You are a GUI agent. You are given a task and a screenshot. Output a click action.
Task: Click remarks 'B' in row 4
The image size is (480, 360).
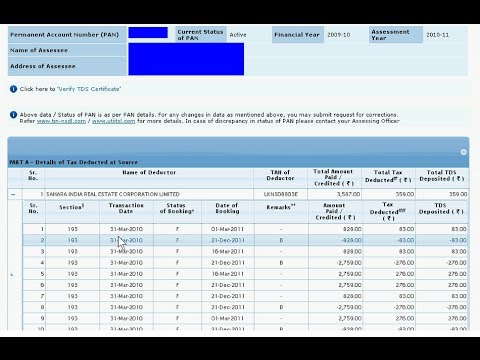click(281, 263)
